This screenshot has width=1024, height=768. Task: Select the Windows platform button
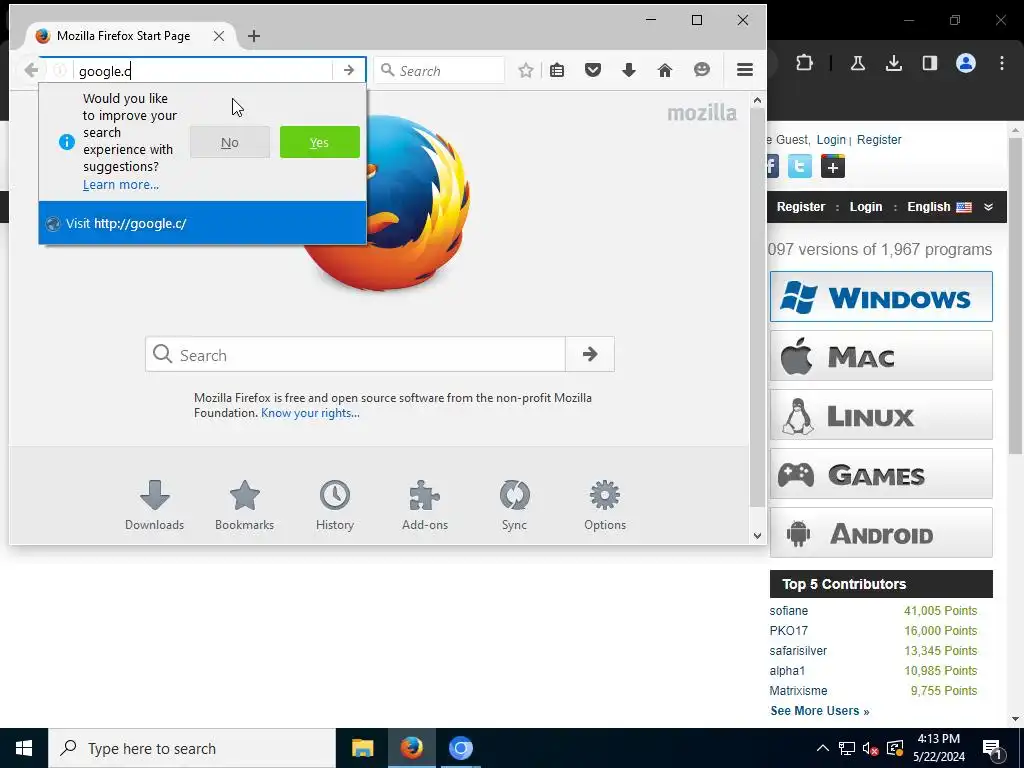(x=881, y=296)
